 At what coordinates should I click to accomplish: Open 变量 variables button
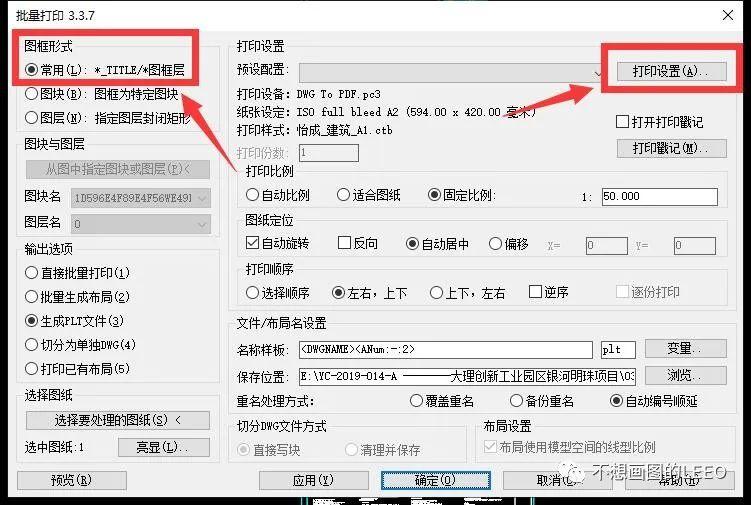point(685,349)
